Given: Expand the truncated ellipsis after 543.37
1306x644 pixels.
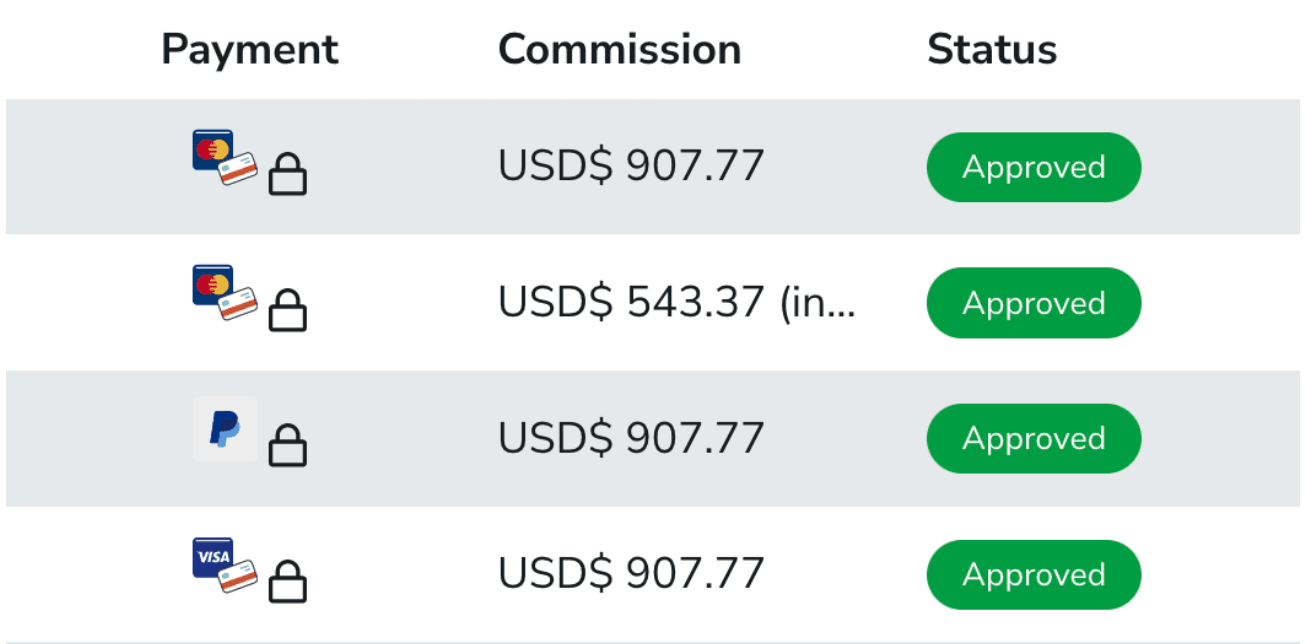Looking at the screenshot, I should pos(842,305).
